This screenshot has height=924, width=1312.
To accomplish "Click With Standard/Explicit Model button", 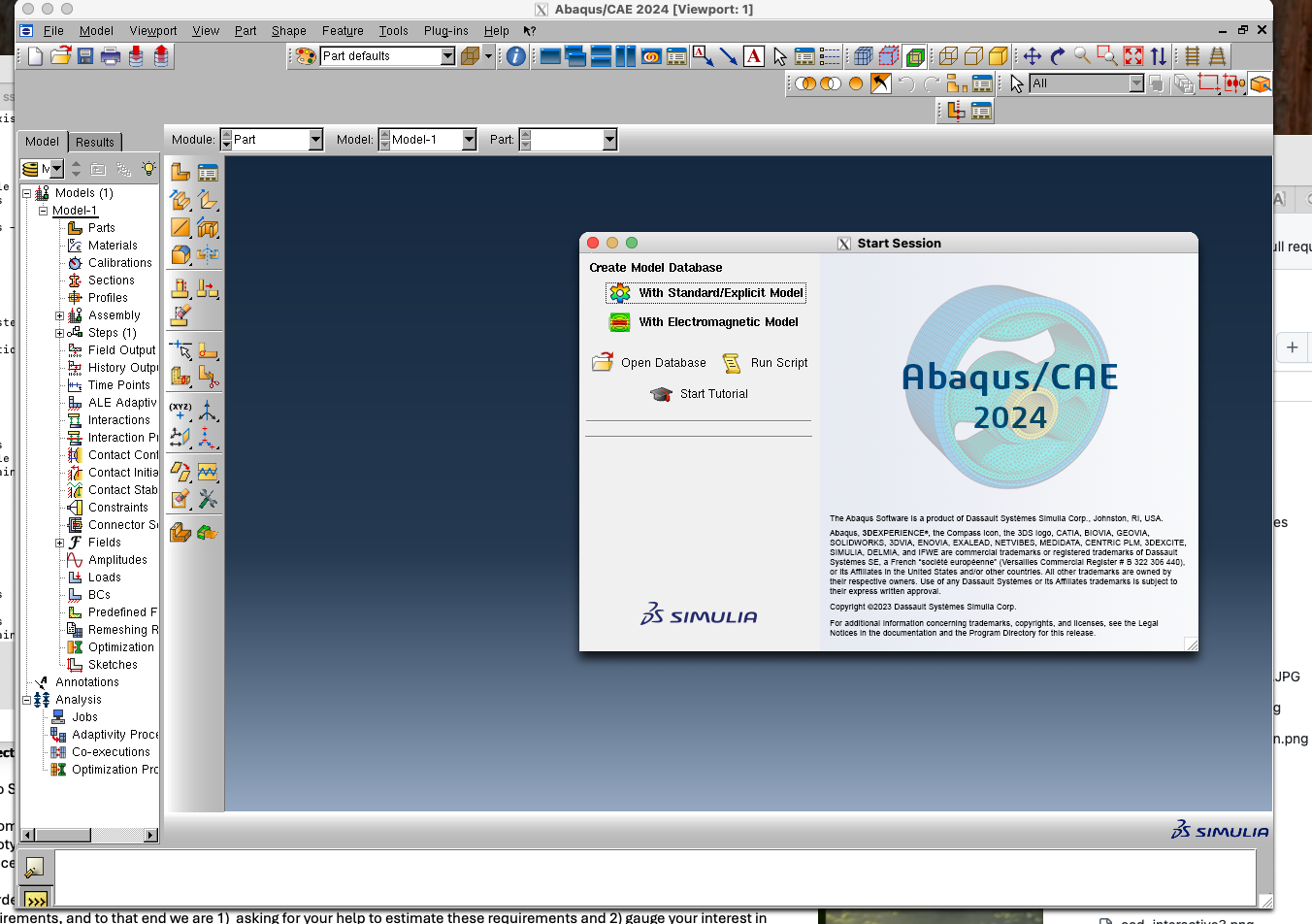I will coord(706,292).
